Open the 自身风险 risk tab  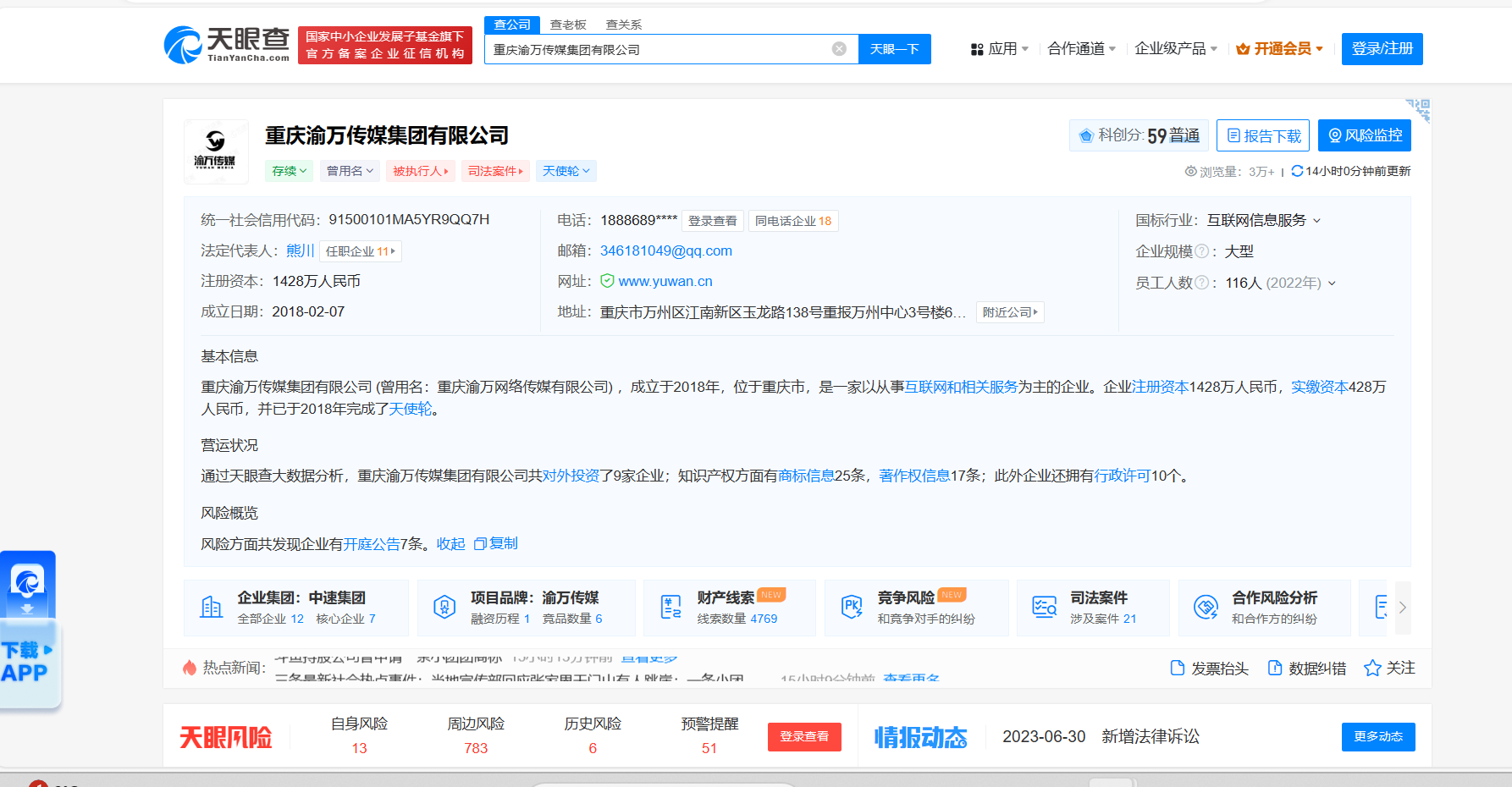coord(359,735)
